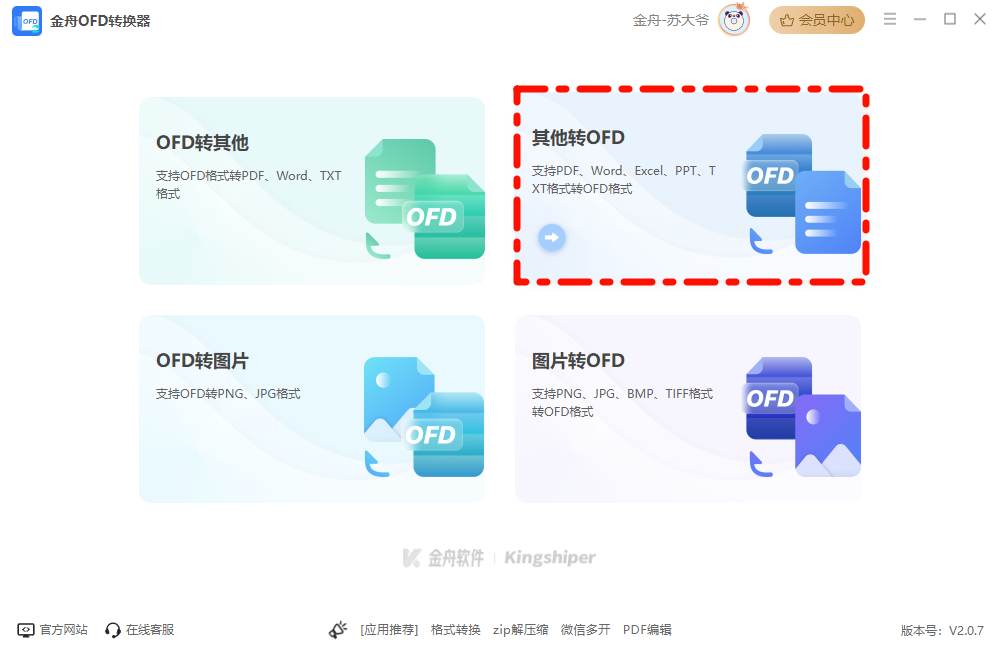Image resolution: width=1000 pixels, height=650 pixels.
Task: Open the panda user avatar
Action: pyautogui.click(x=734, y=20)
